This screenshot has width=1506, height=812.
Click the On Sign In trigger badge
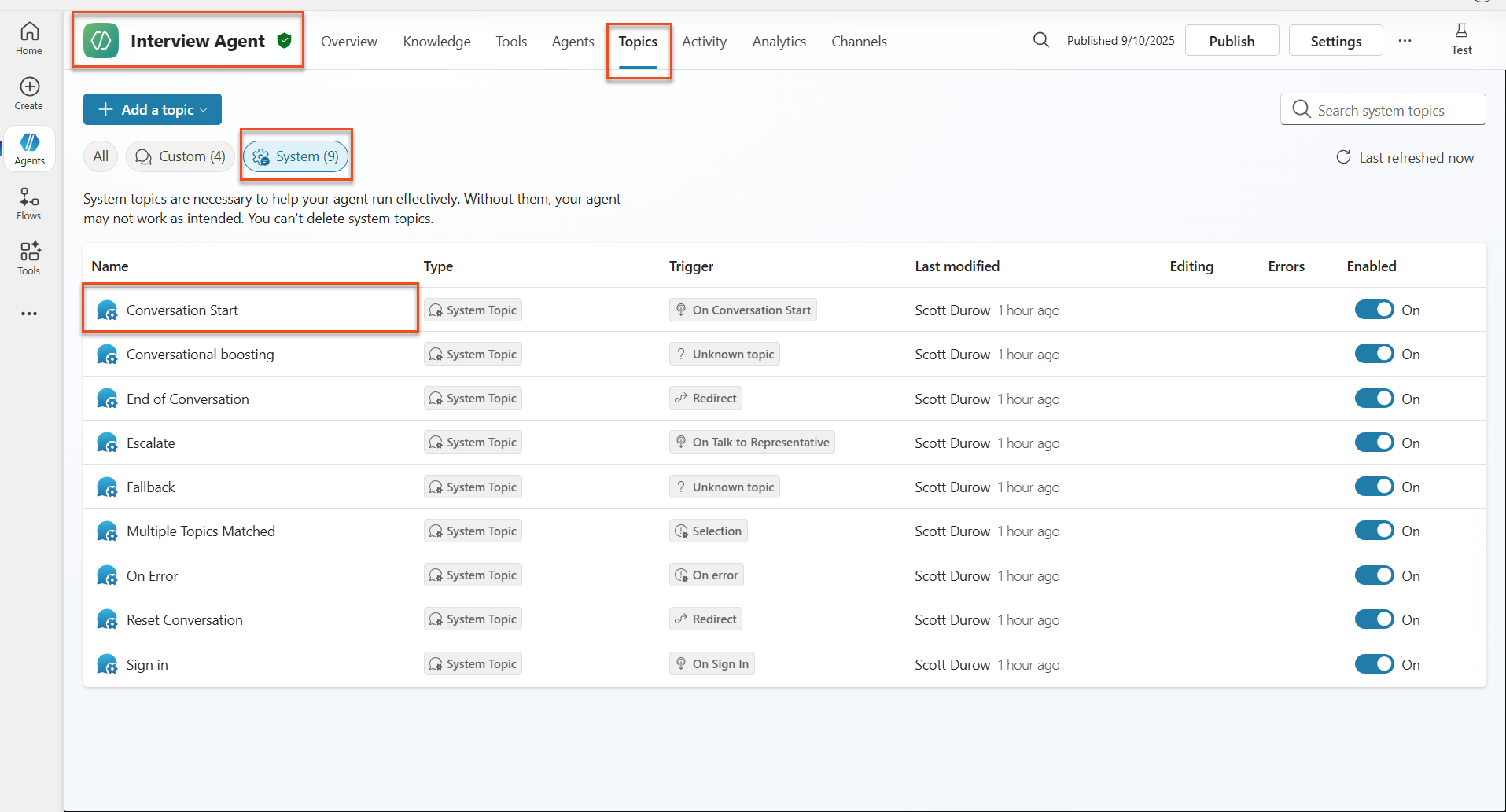(x=712, y=663)
